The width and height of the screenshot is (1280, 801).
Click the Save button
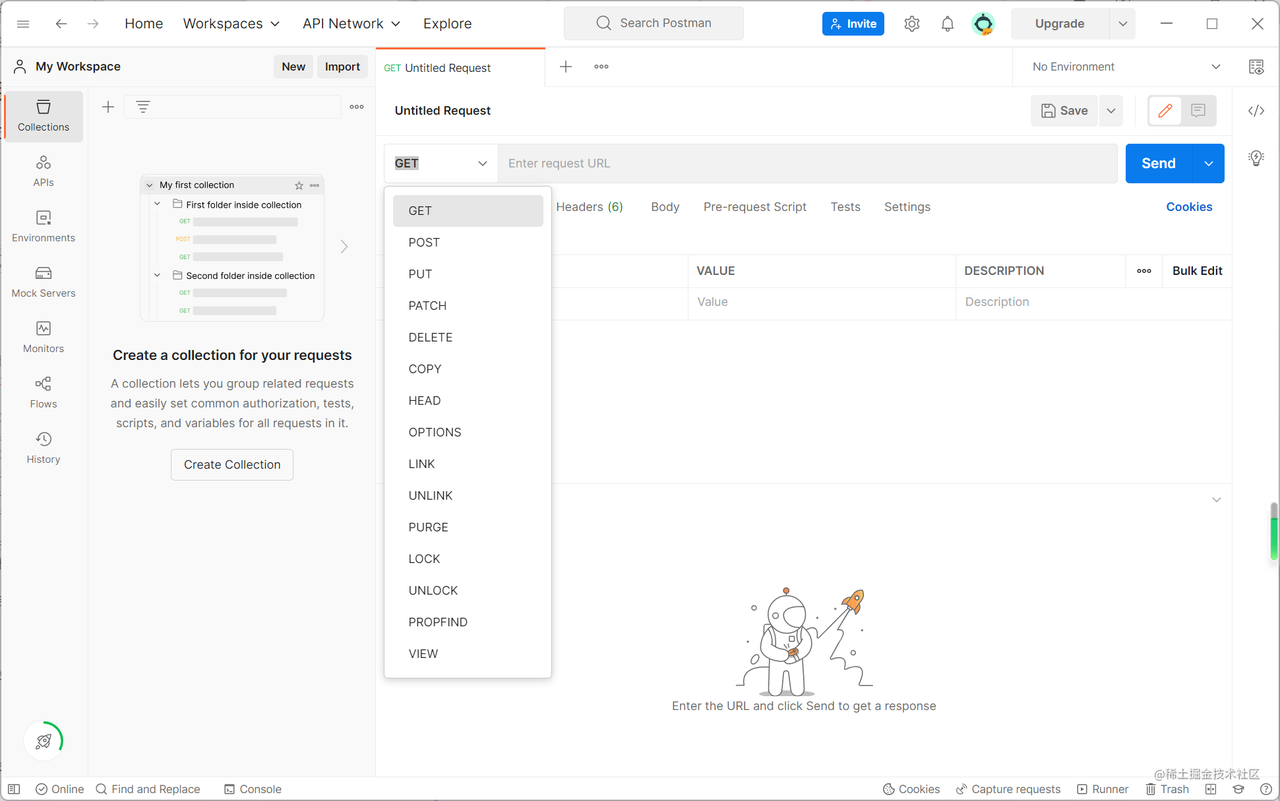[1064, 111]
